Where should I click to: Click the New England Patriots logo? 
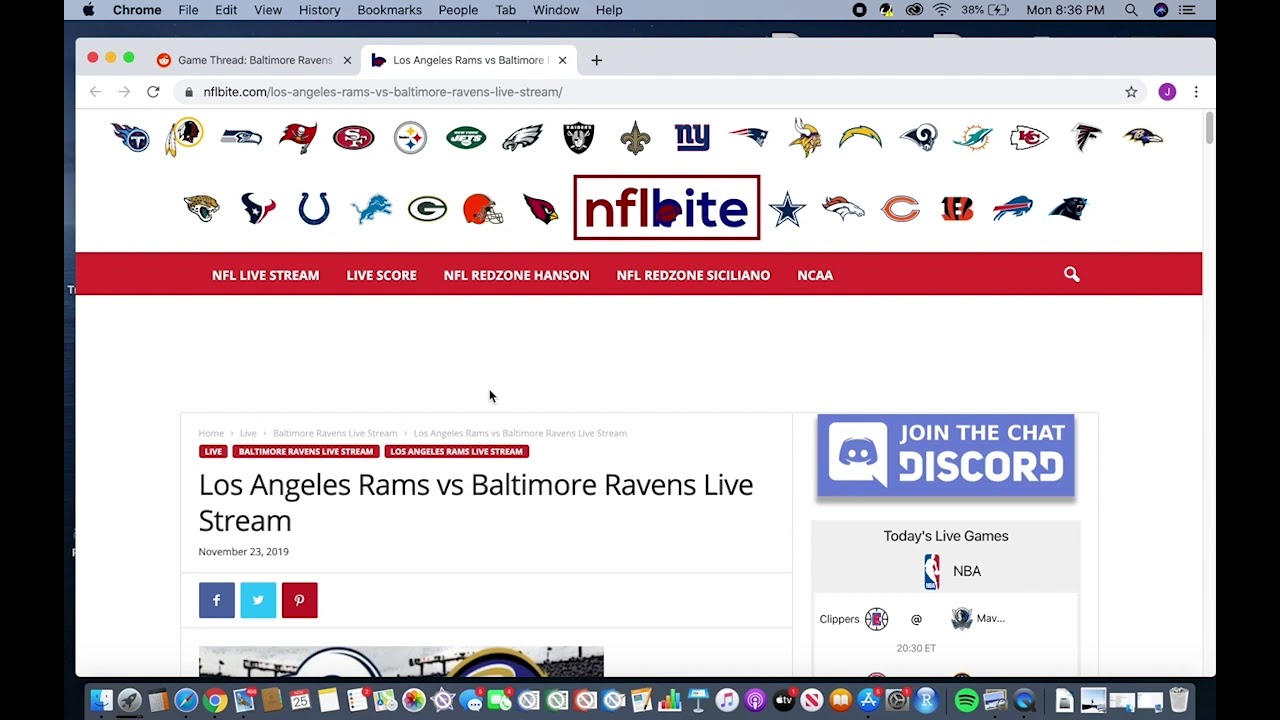click(x=748, y=137)
